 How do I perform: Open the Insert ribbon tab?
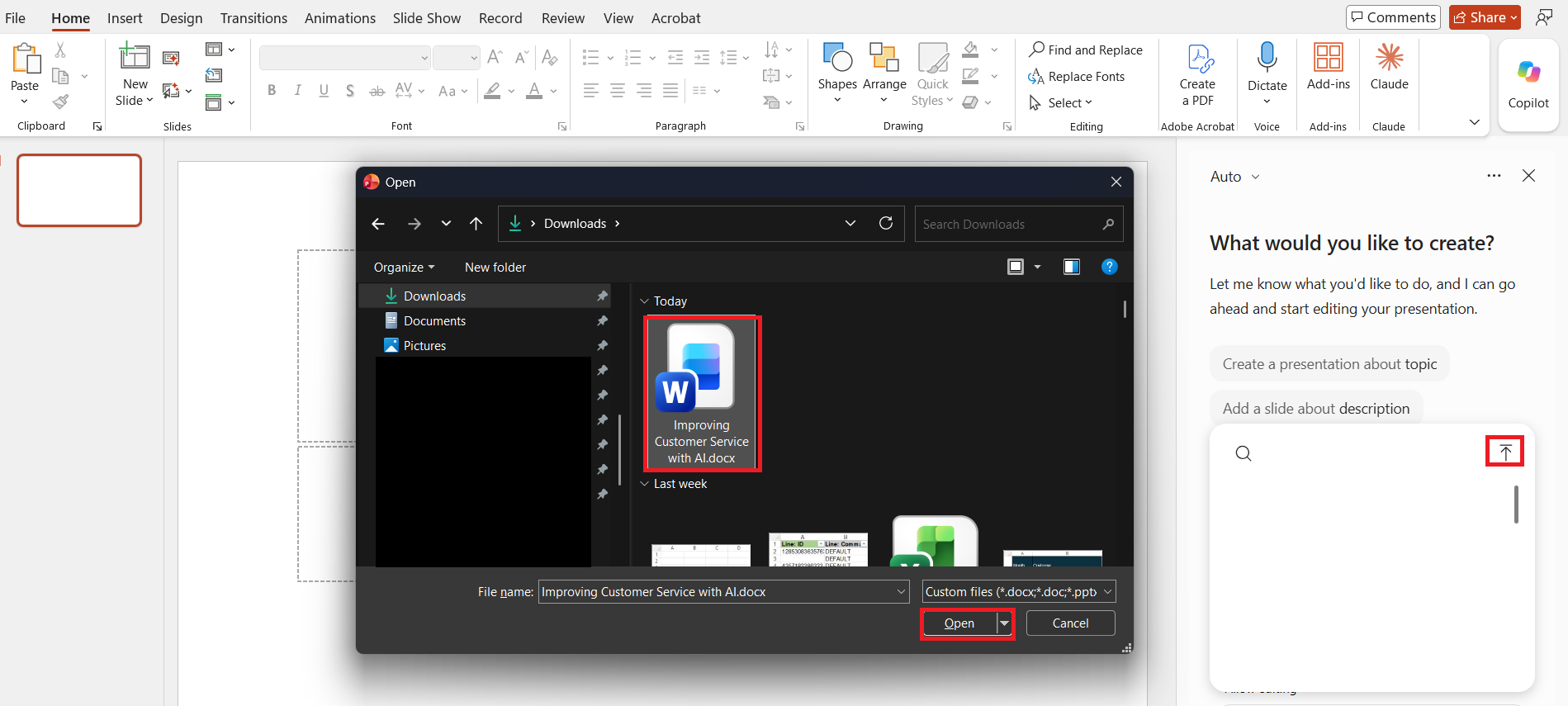coord(125,18)
